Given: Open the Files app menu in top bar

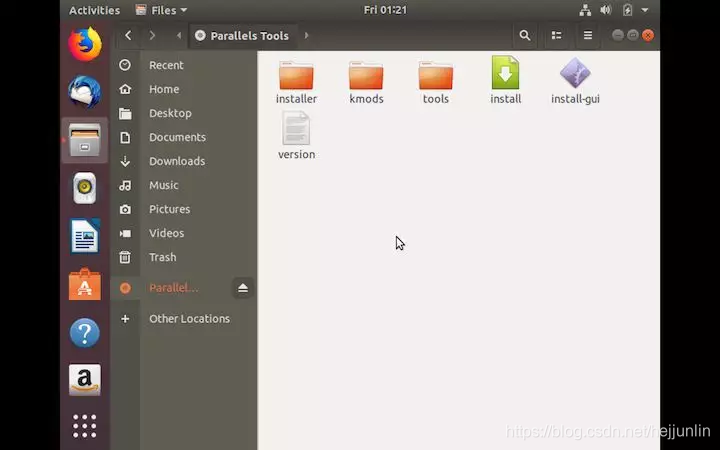Looking at the screenshot, I should [162, 10].
